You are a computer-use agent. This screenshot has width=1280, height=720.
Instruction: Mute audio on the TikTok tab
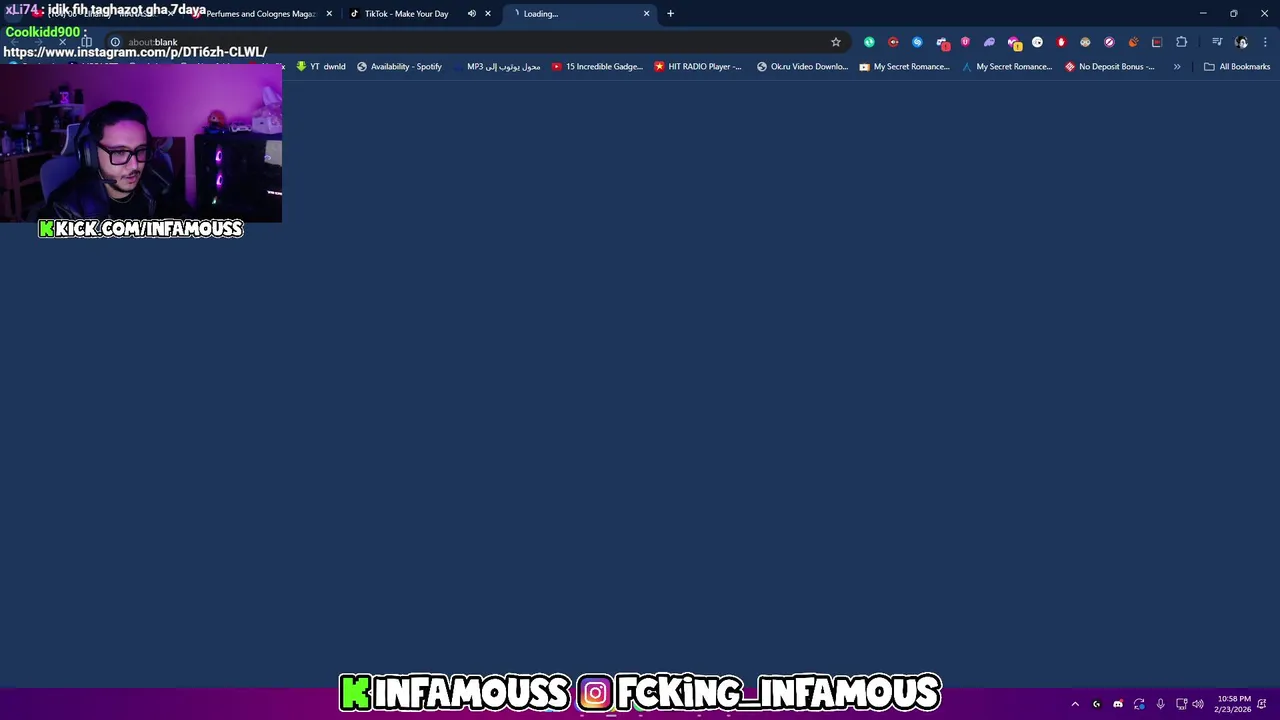pyautogui.click(x=472, y=14)
